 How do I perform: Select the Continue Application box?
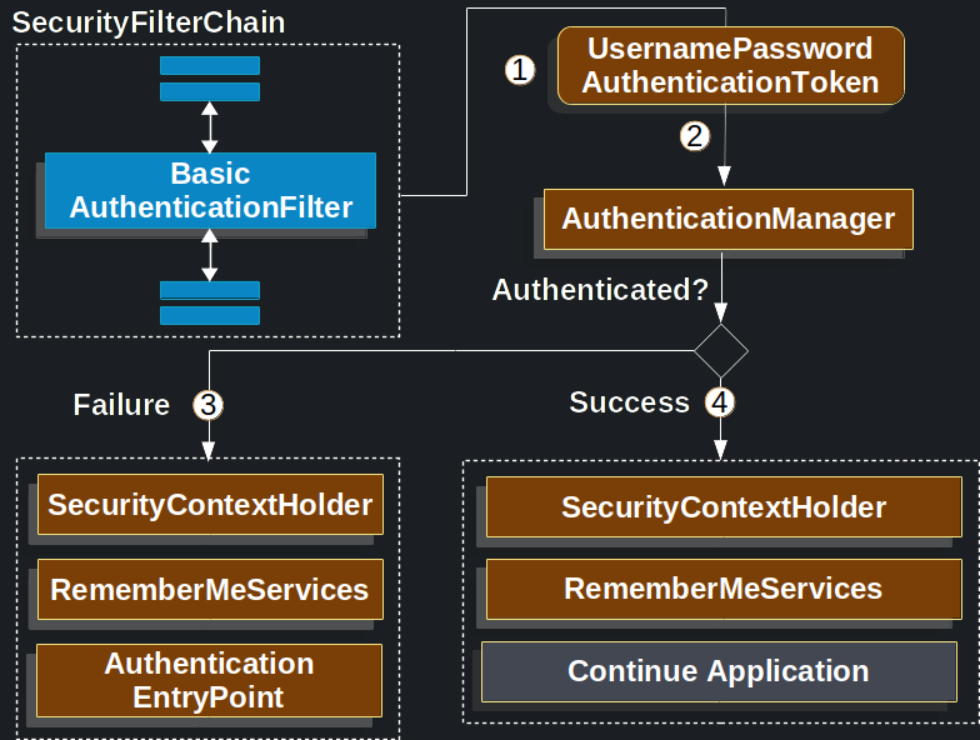tap(719, 671)
